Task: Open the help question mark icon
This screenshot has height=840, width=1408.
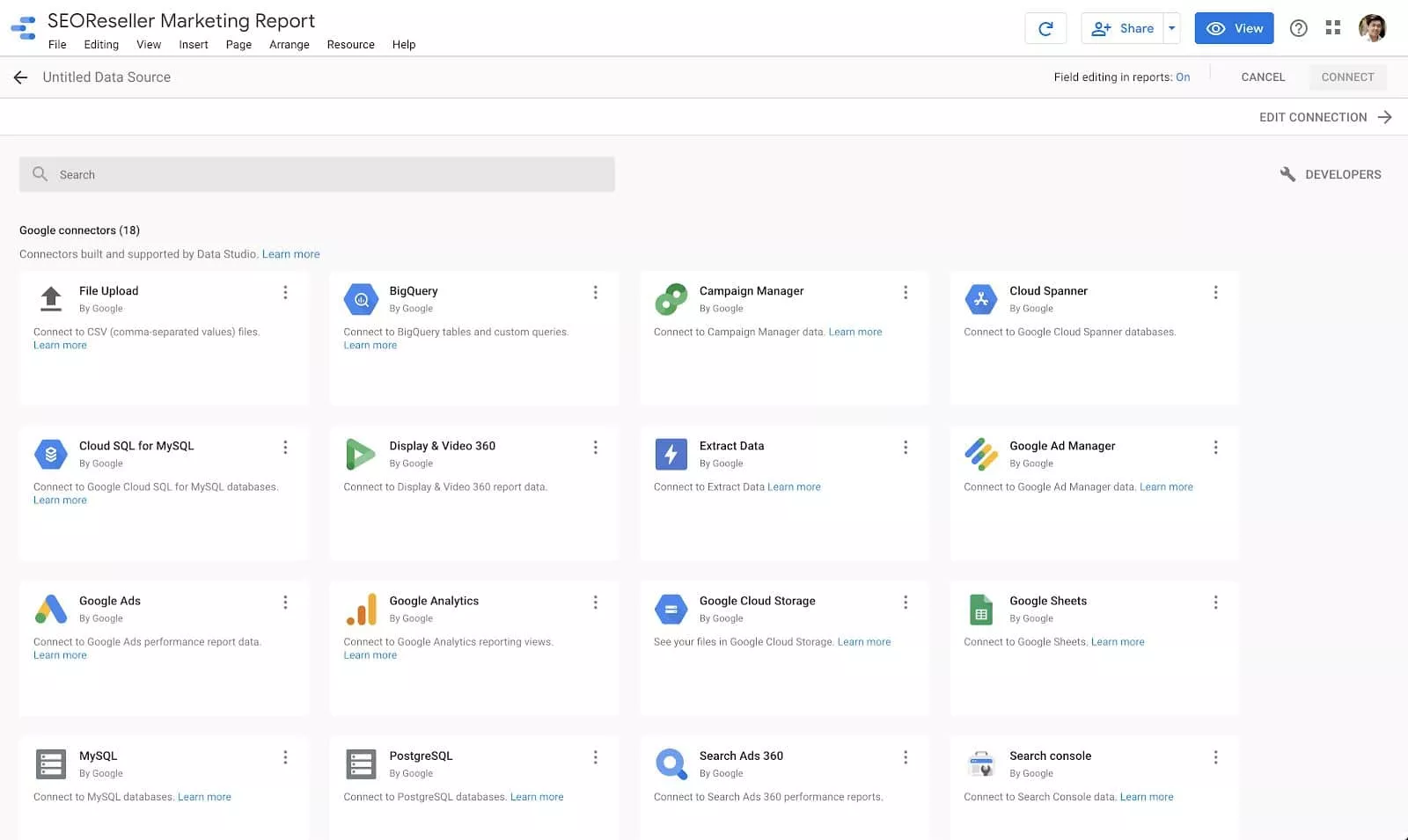Action: click(x=1298, y=27)
